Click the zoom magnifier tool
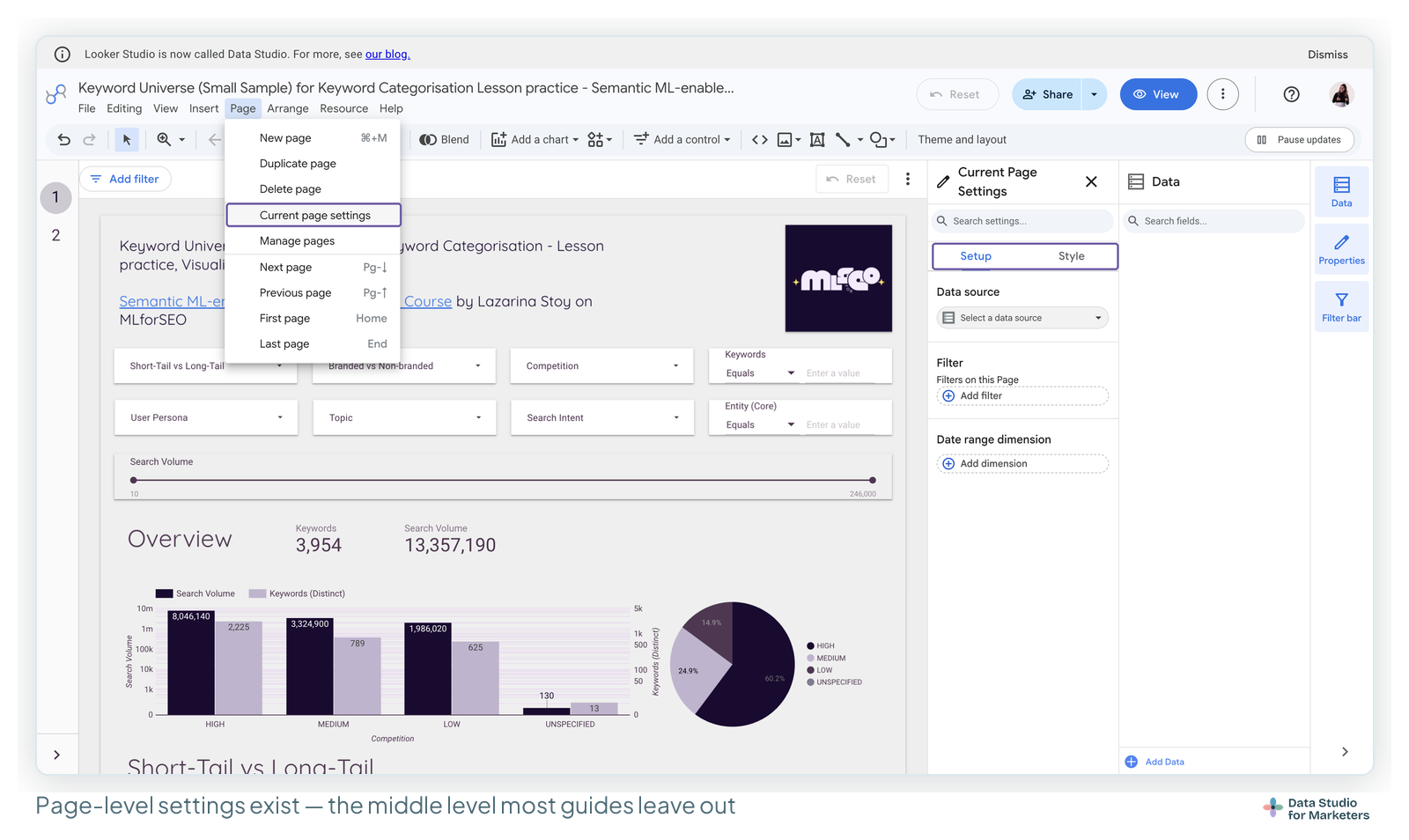Image resolution: width=1409 pixels, height=840 pixels. (x=164, y=139)
